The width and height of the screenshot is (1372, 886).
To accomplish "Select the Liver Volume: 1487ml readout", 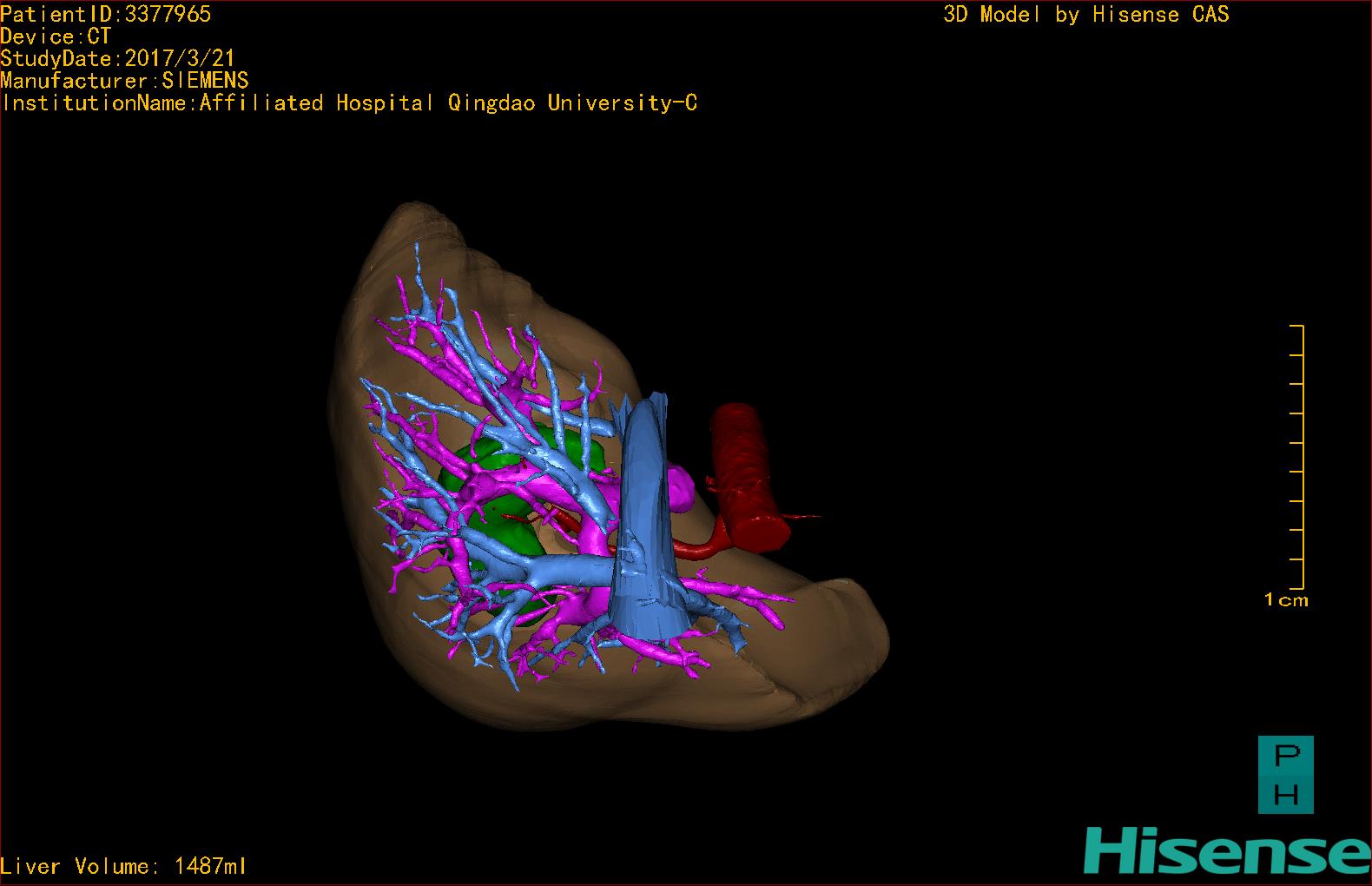I will (123, 866).
